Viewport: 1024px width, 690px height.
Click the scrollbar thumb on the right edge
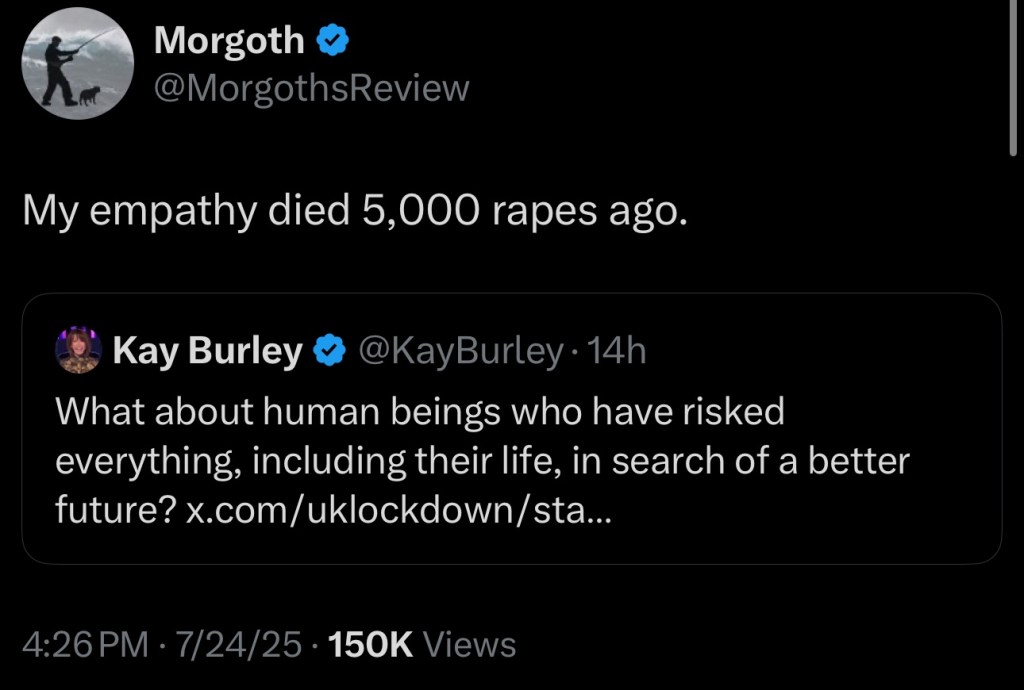click(1016, 80)
